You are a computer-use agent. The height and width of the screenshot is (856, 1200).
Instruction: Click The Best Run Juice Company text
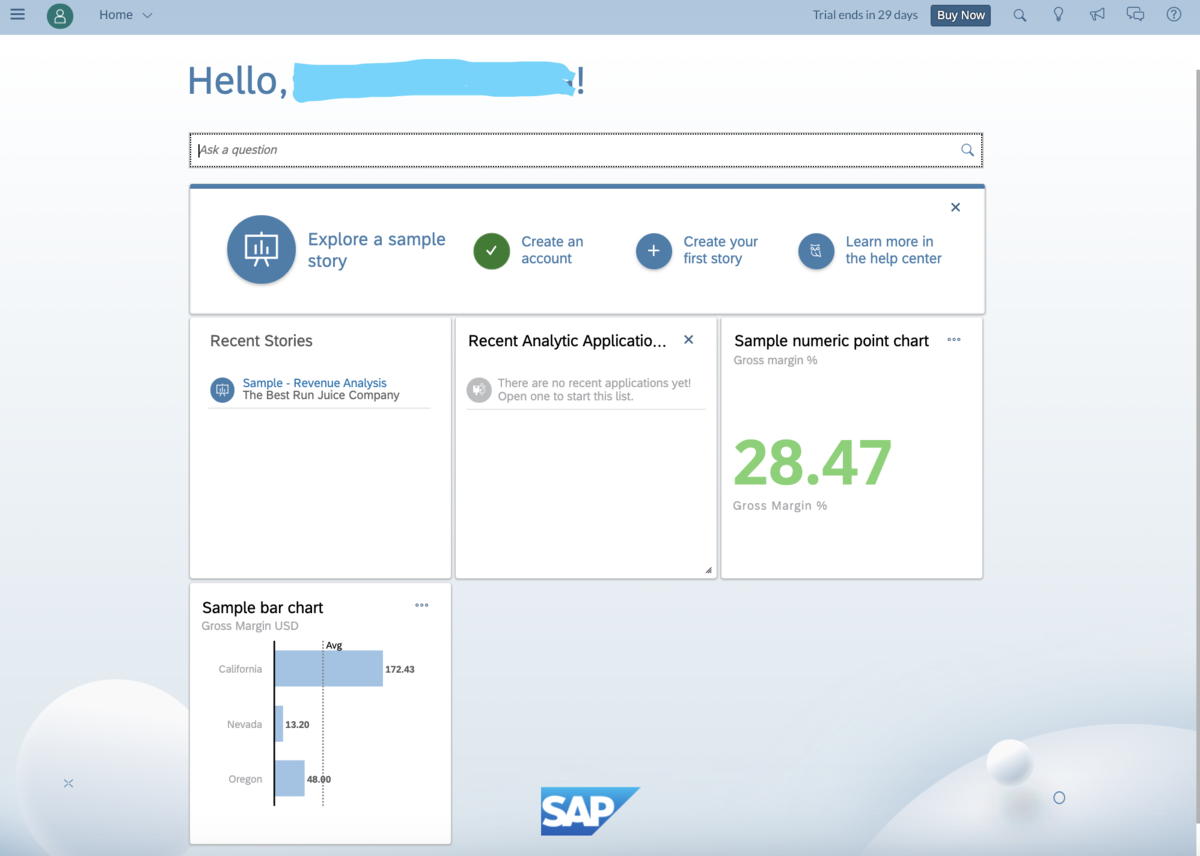point(321,395)
